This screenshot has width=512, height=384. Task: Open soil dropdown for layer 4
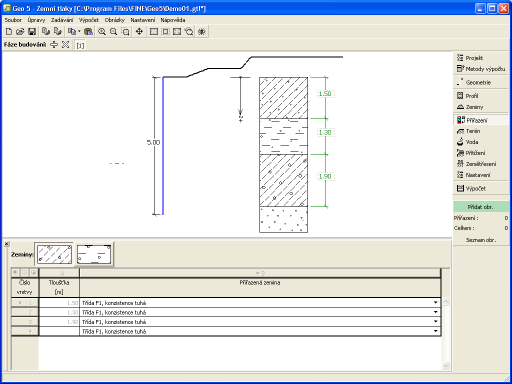click(x=436, y=331)
